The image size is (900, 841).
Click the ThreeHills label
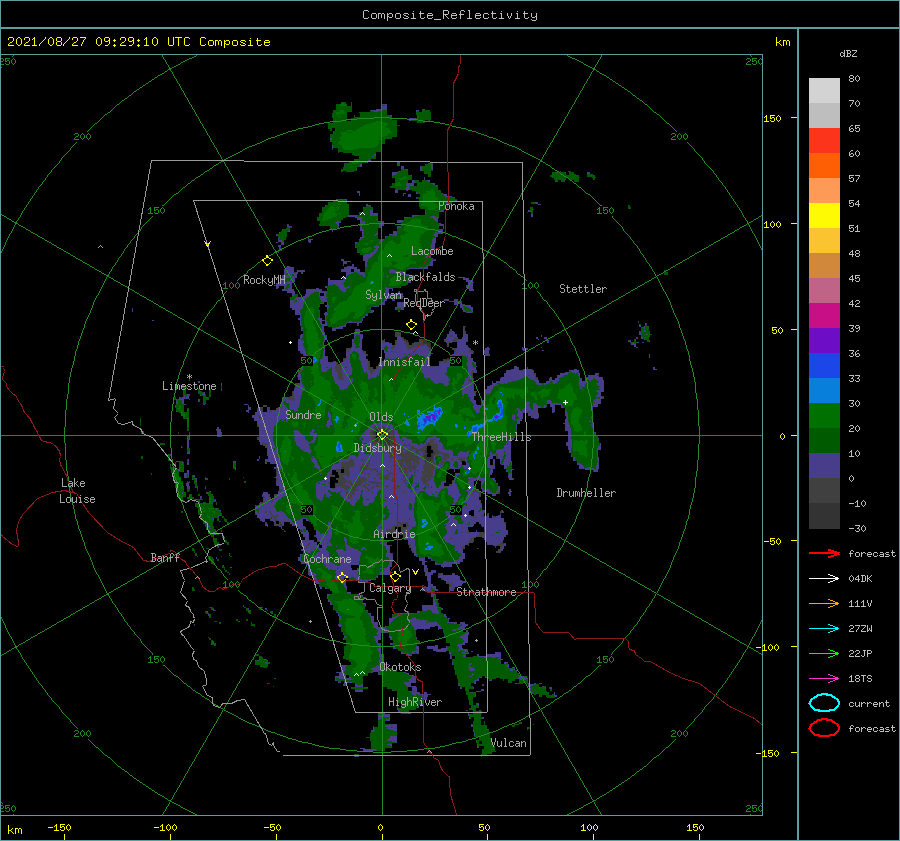click(x=502, y=437)
